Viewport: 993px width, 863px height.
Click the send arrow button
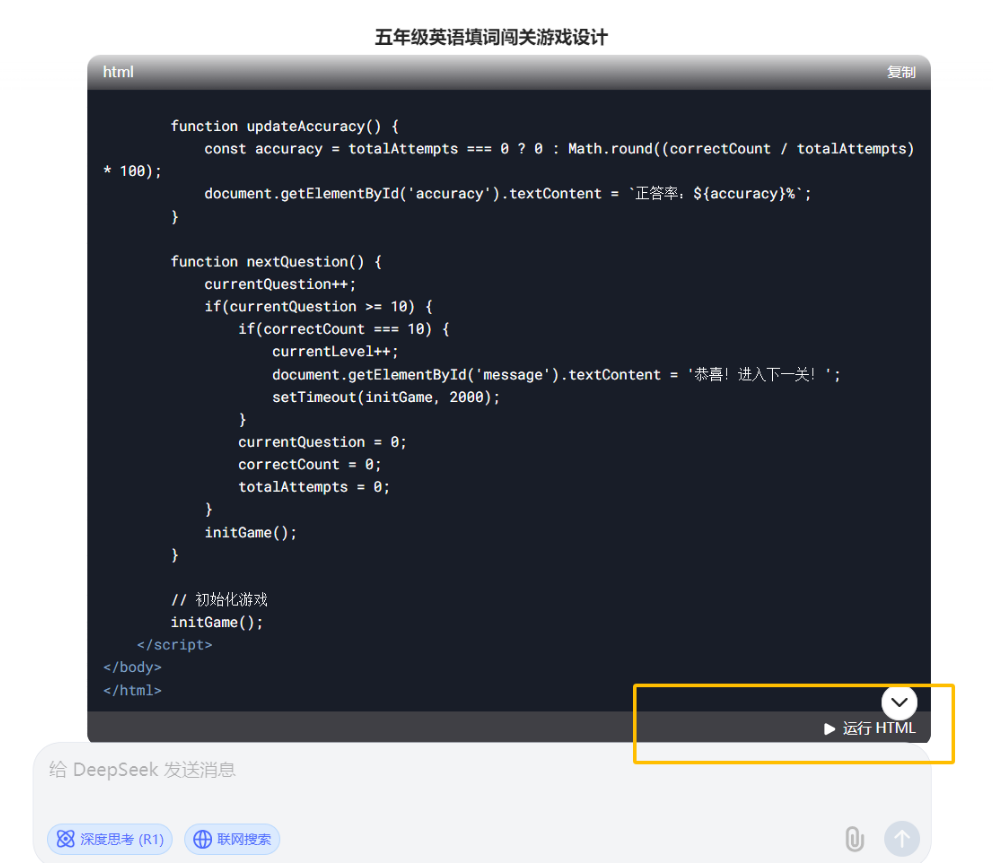902,839
